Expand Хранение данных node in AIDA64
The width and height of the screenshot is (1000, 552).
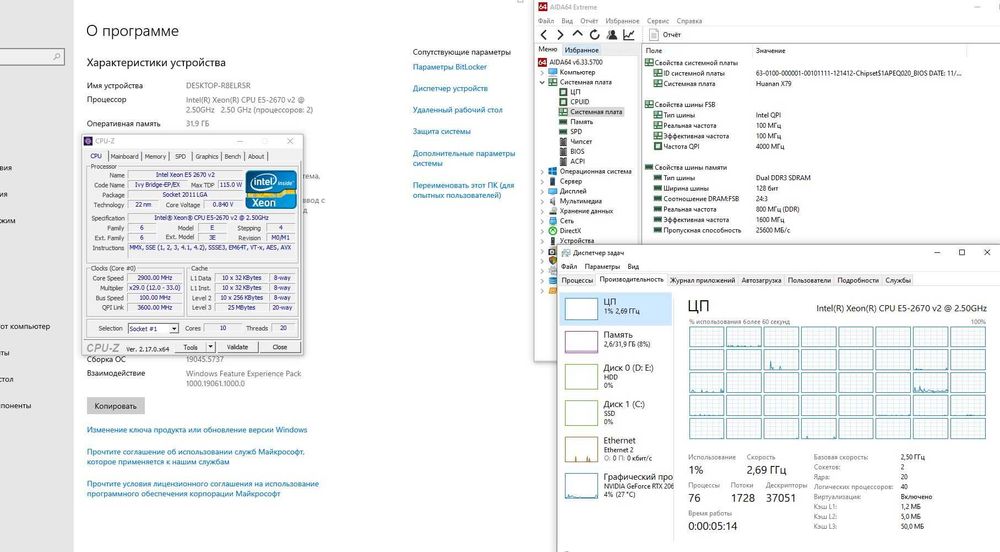tap(542, 211)
